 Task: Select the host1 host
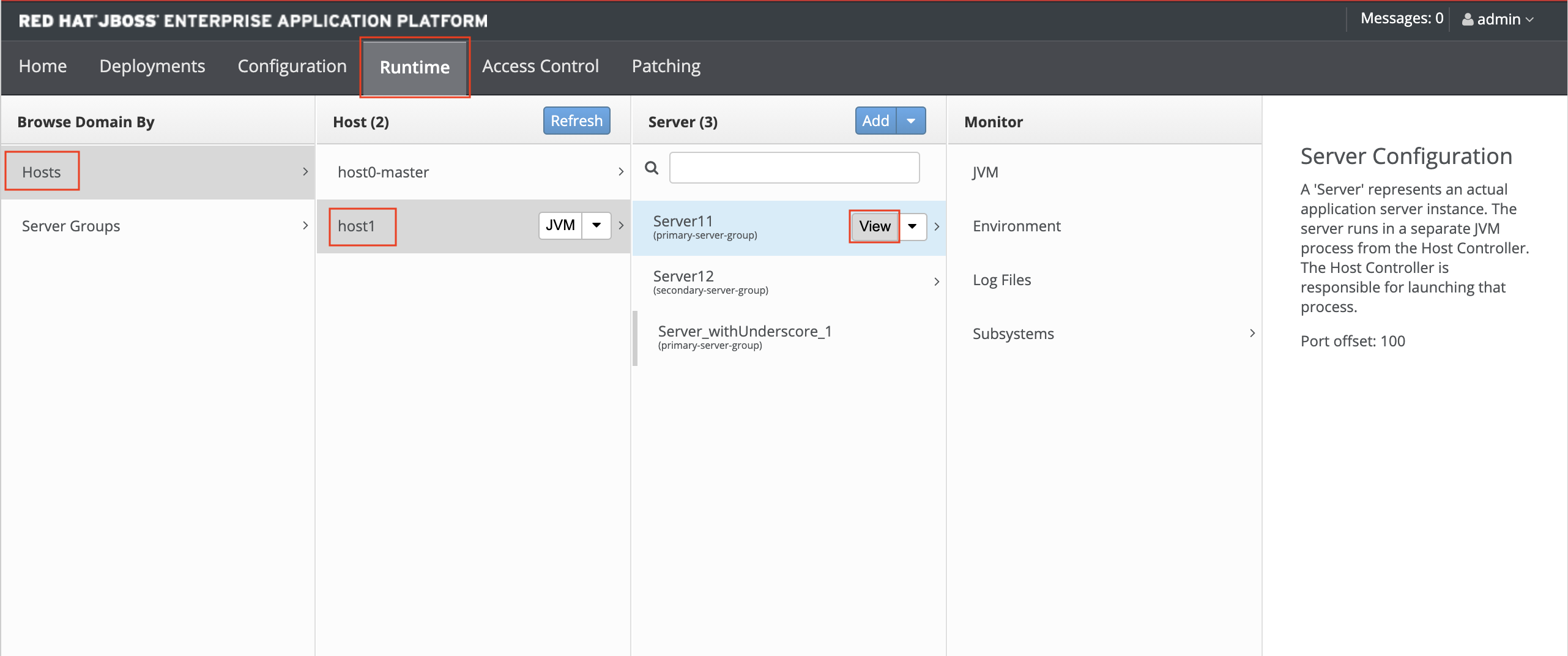pos(474,226)
